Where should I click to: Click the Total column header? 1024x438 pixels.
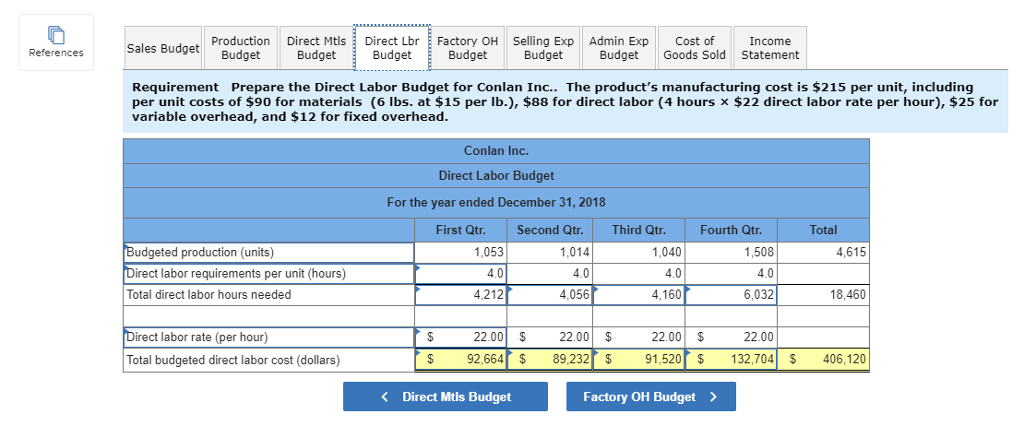[x=823, y=230]
